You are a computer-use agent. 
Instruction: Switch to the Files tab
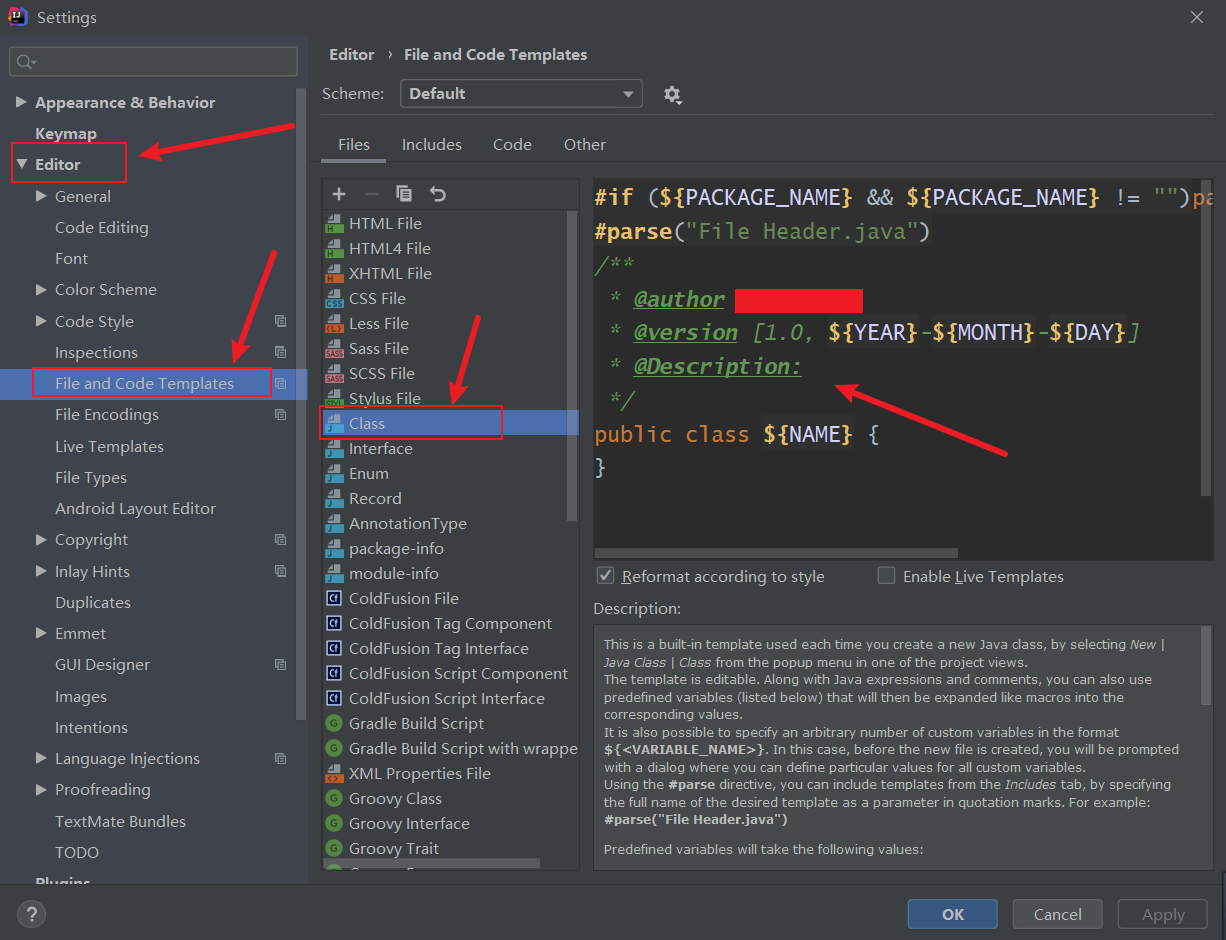(354, 145)
